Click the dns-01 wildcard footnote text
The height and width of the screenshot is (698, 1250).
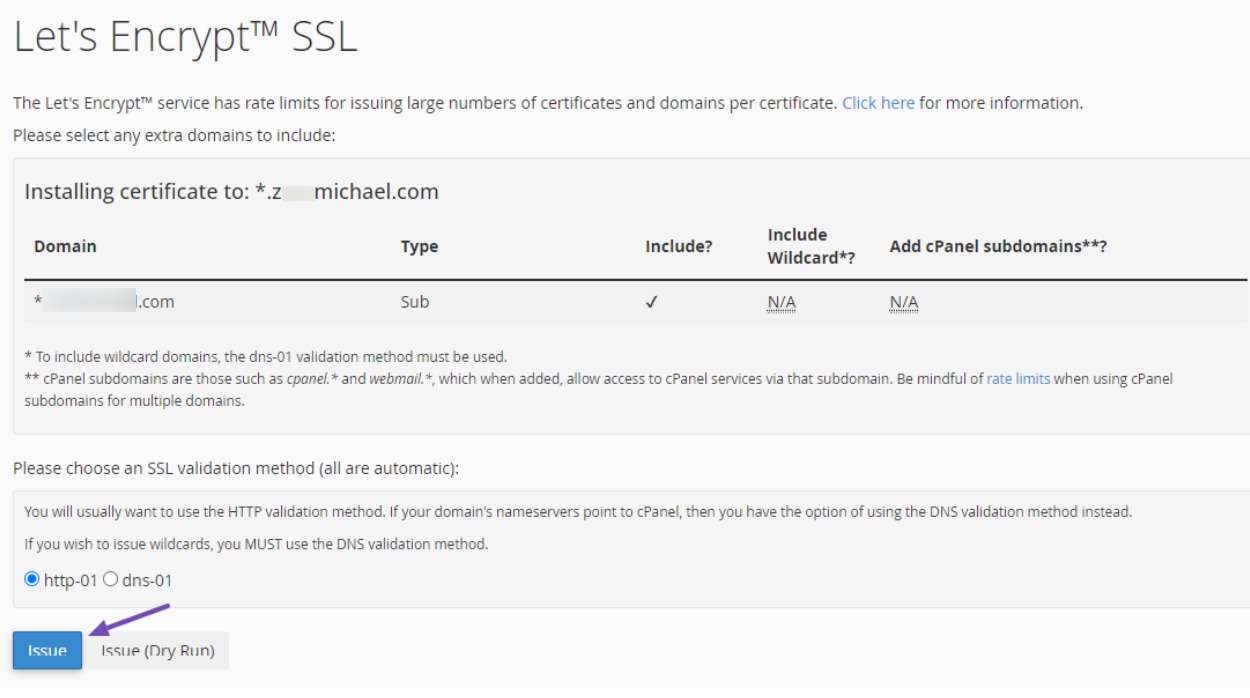(x=265, y=356)
